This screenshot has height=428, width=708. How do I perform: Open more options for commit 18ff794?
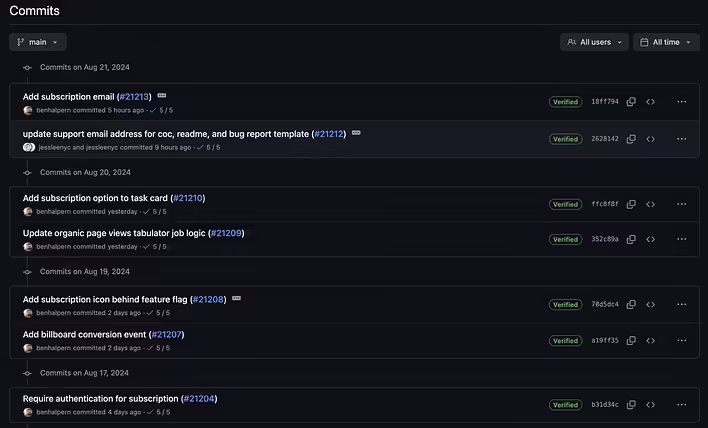pos(682,102)
